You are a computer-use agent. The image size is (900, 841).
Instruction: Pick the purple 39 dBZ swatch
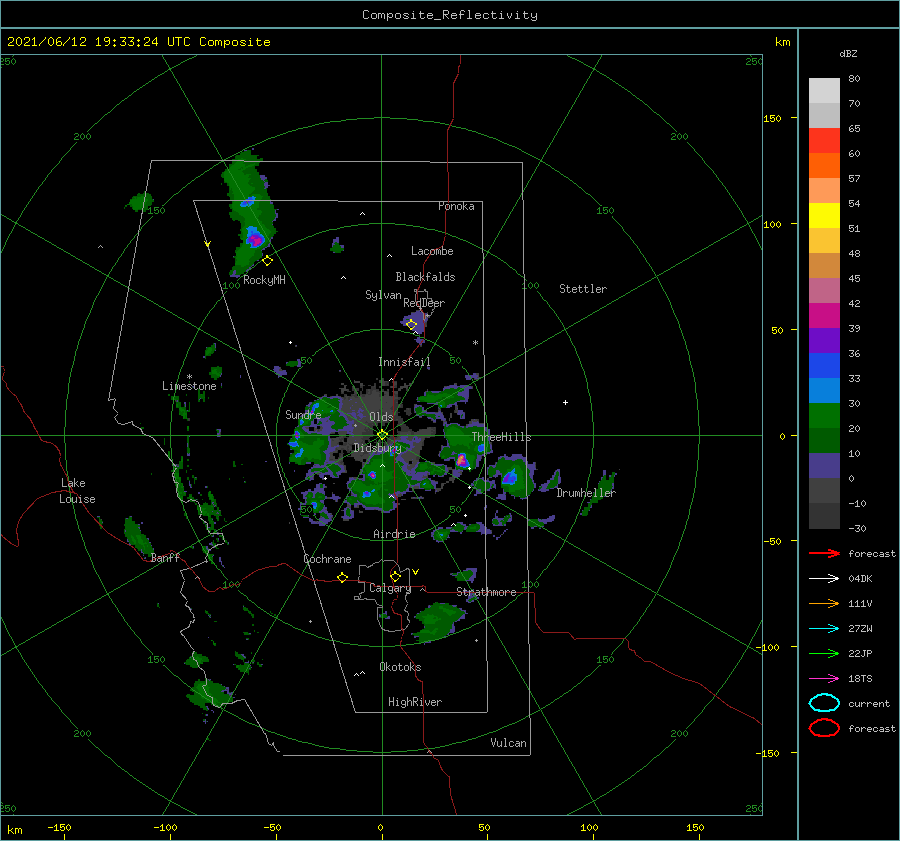[824, 340]
